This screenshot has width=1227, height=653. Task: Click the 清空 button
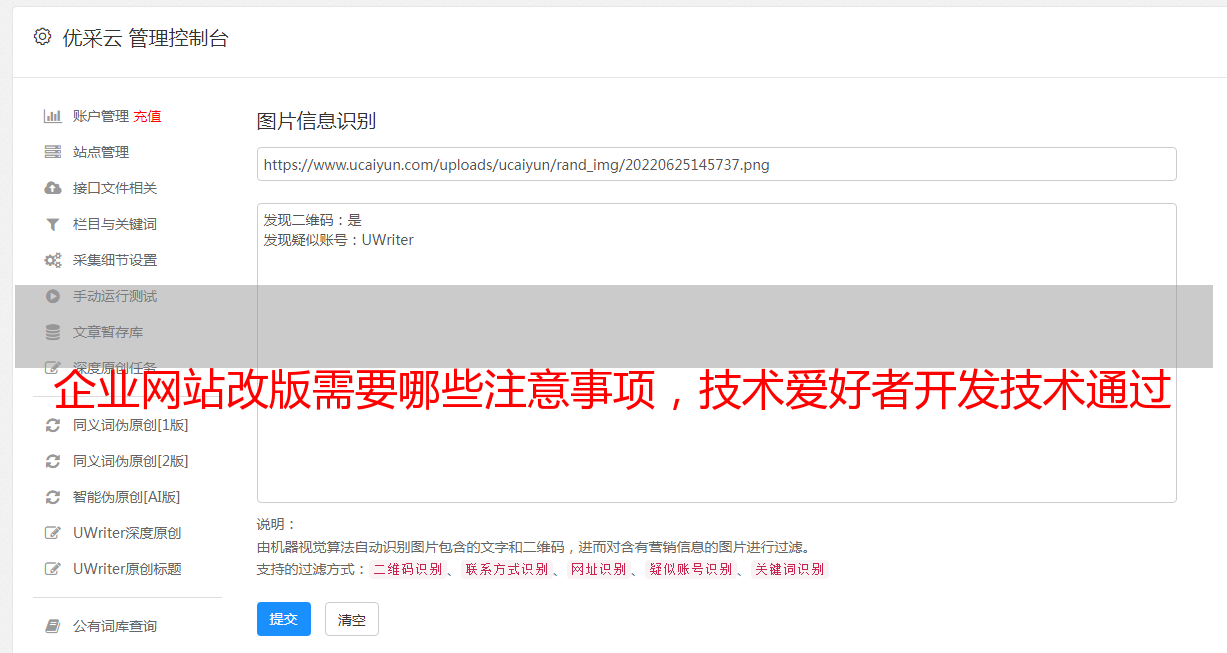352,619
